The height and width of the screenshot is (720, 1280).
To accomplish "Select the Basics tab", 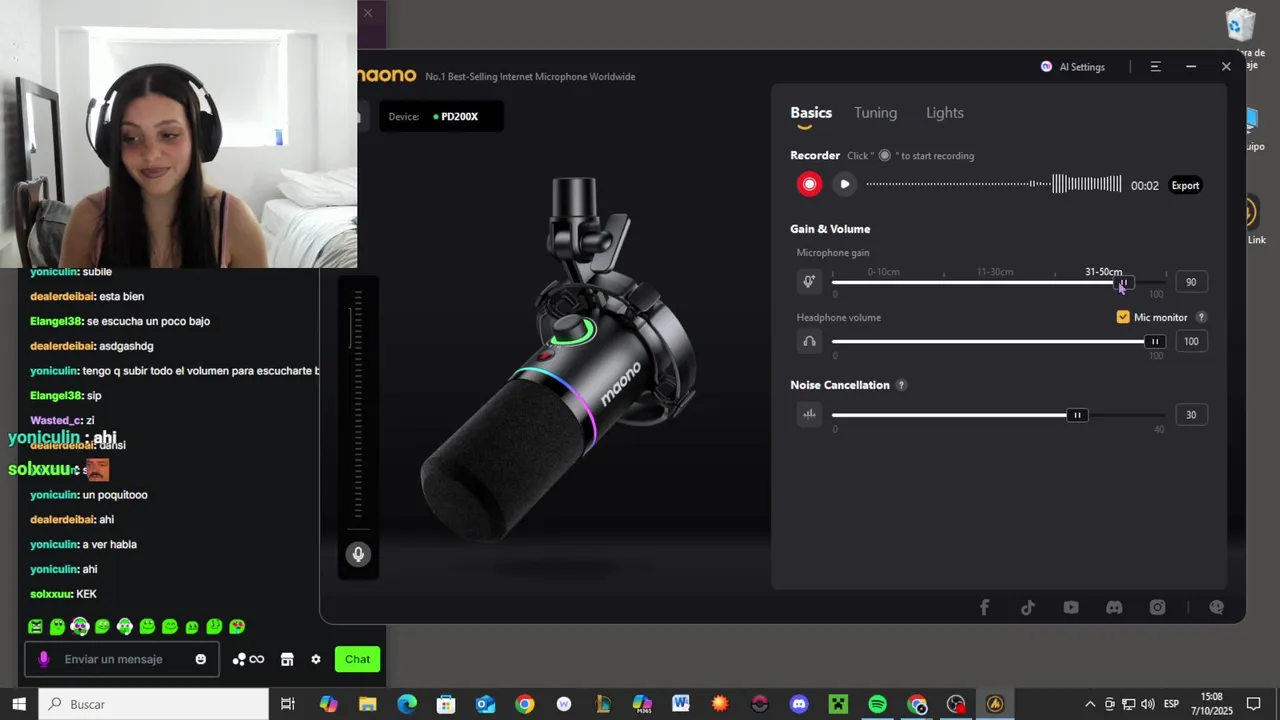I will click(811, 113).
